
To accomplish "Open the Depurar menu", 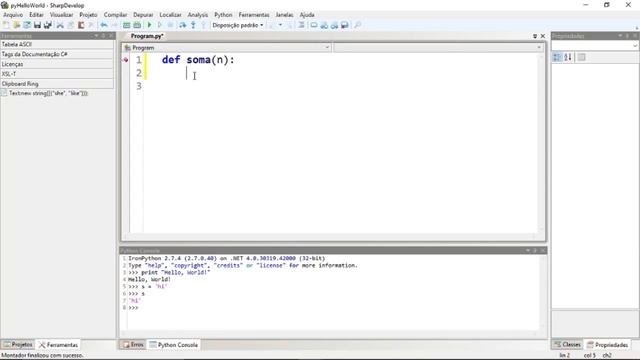I will [x=143, y=15].
